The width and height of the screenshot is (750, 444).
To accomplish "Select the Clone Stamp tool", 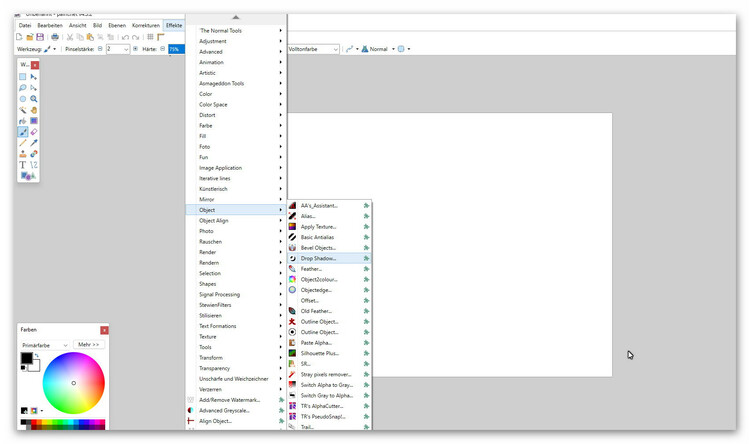I will pyautogui.click(x=22, y=154).
